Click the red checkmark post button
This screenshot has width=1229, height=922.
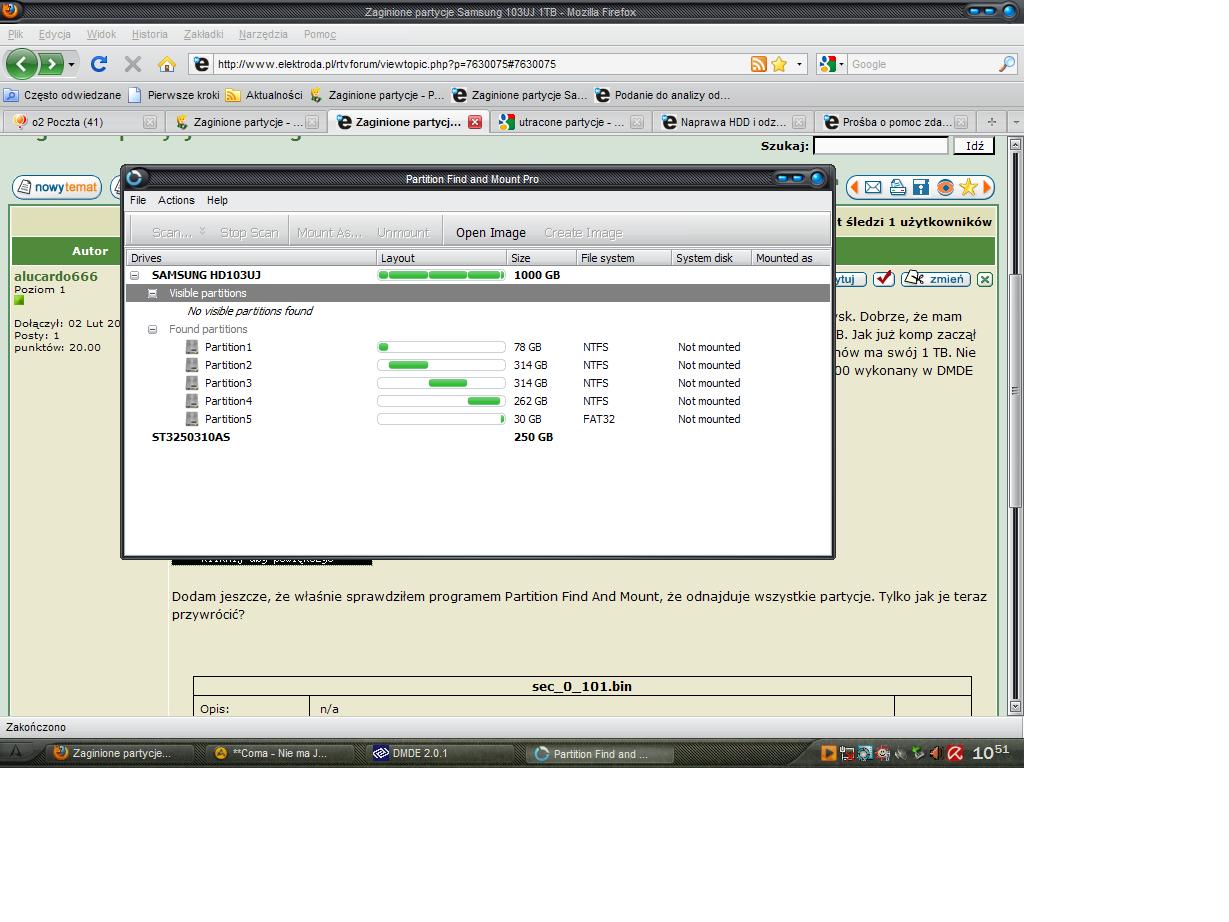click(x=883, y=279)
